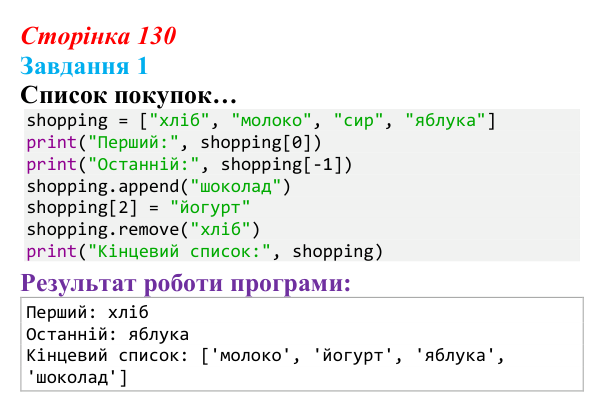Click the line shopping[2] = "йогурт"
The image size is (600, 412).
tap(138, 208)
